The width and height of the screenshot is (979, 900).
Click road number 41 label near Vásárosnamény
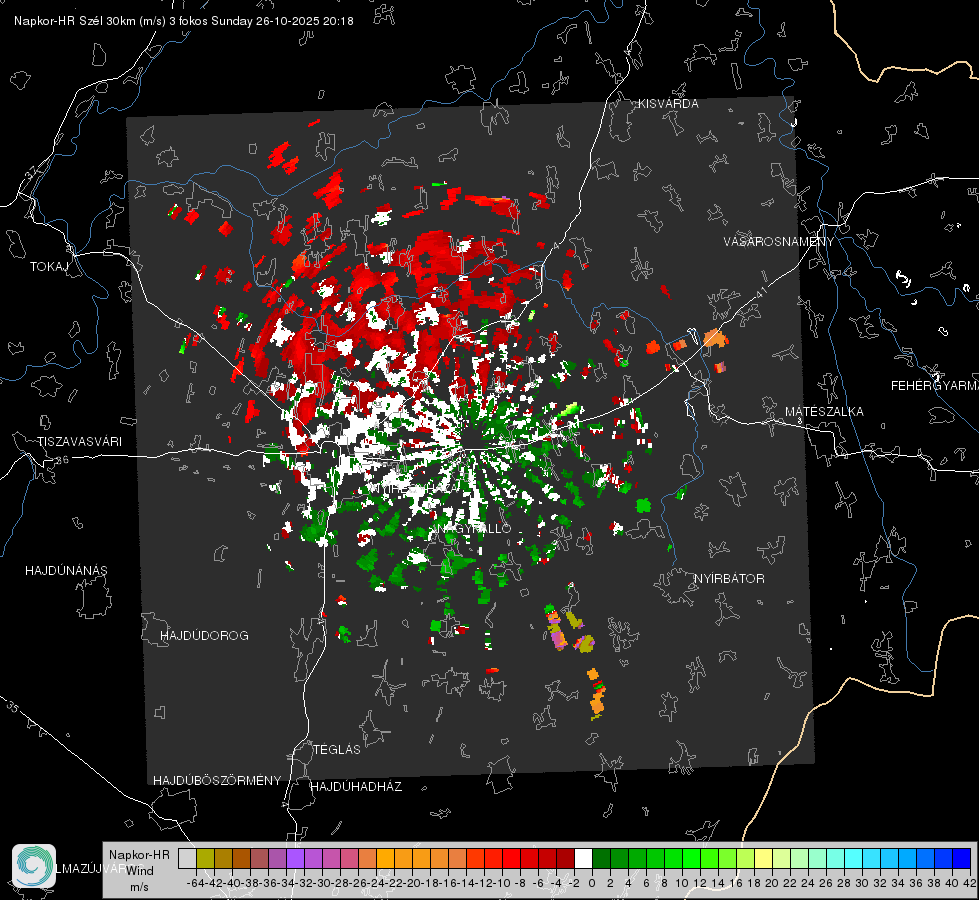759,292
